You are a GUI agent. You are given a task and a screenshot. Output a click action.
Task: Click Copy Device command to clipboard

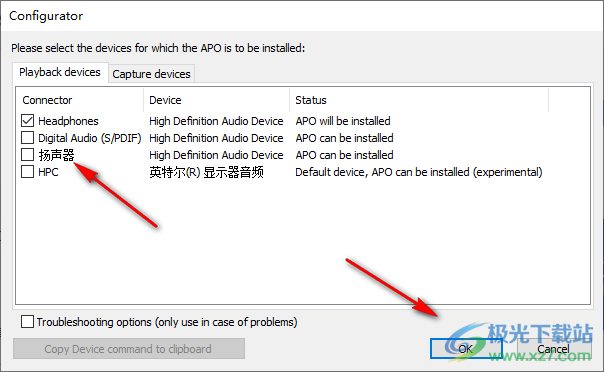pos(129,349)
